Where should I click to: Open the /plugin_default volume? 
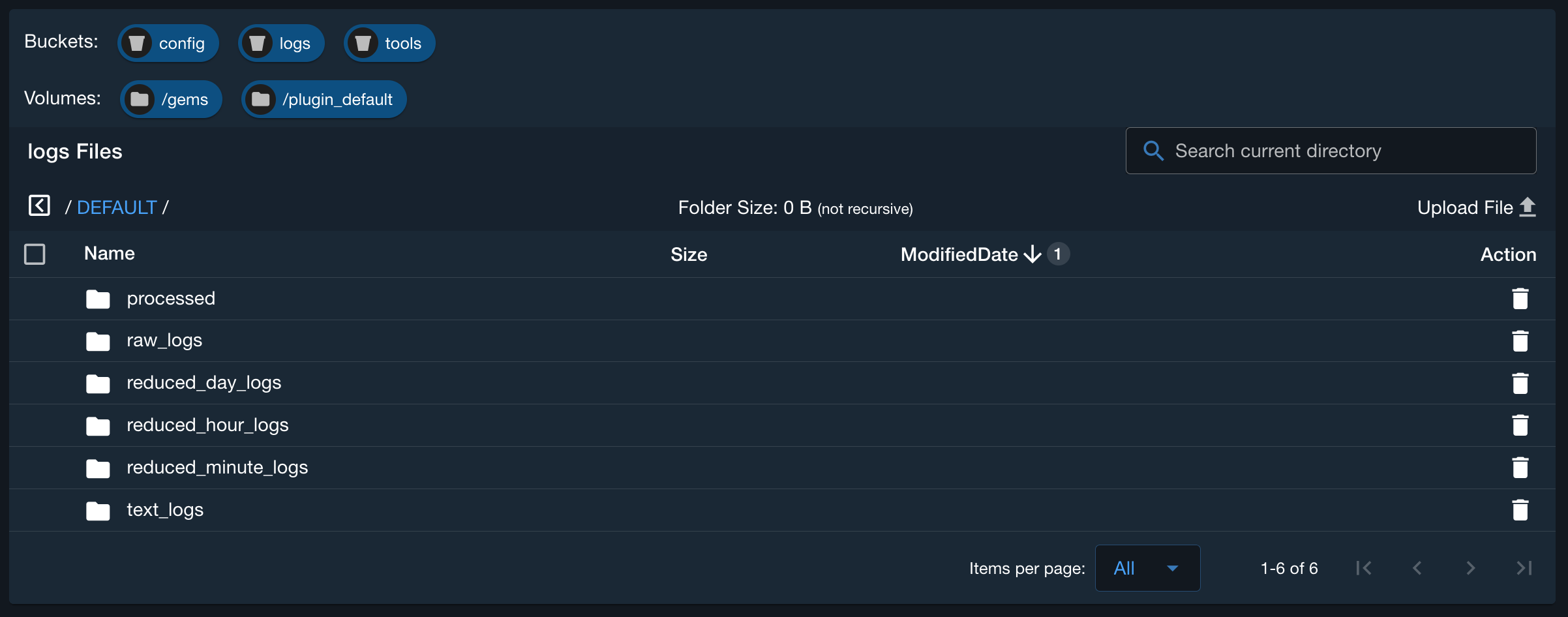coord(324,100)
